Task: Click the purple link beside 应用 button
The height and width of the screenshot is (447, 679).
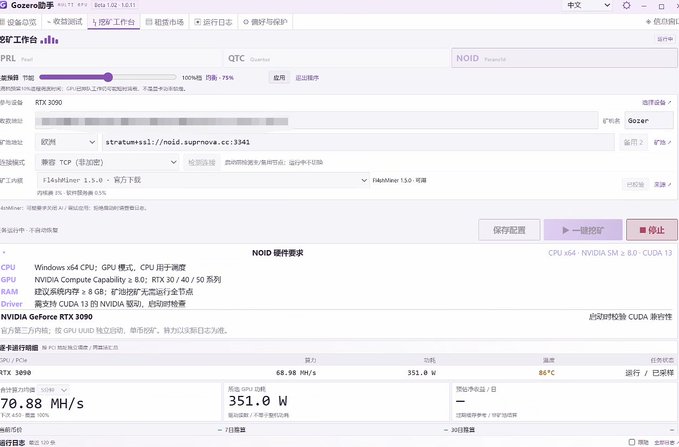Action: click(307, 78)
